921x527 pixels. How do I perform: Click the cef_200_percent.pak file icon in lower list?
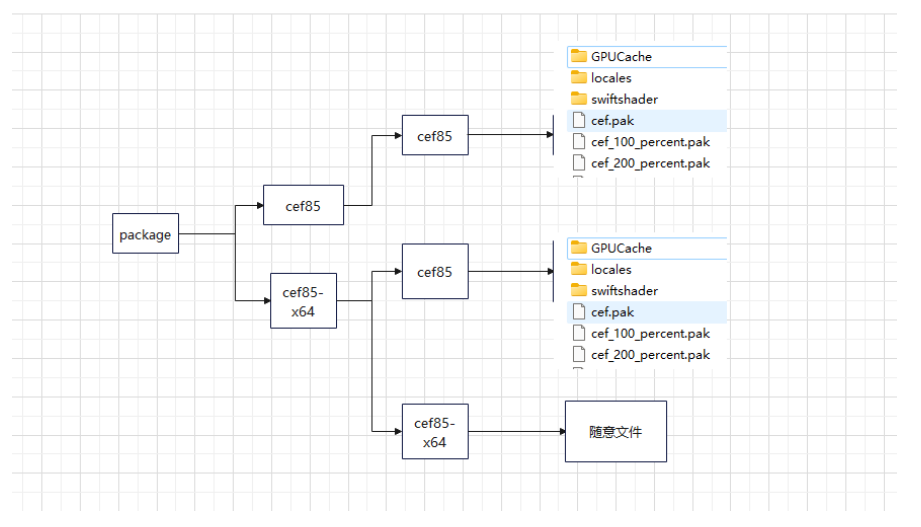(579, 355)
